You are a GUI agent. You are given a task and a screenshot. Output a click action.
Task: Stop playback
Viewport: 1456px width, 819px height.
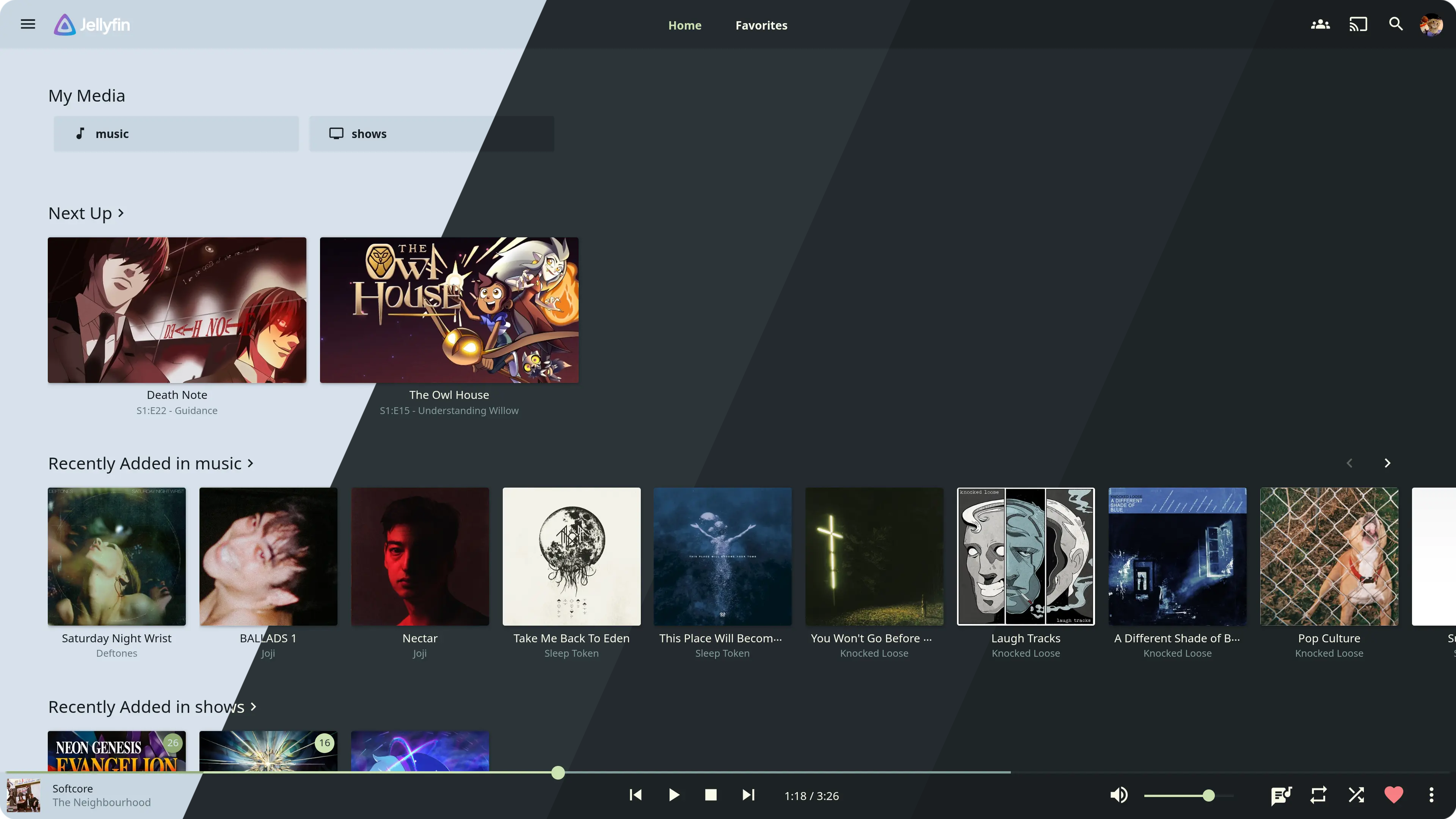click(711, 795)
